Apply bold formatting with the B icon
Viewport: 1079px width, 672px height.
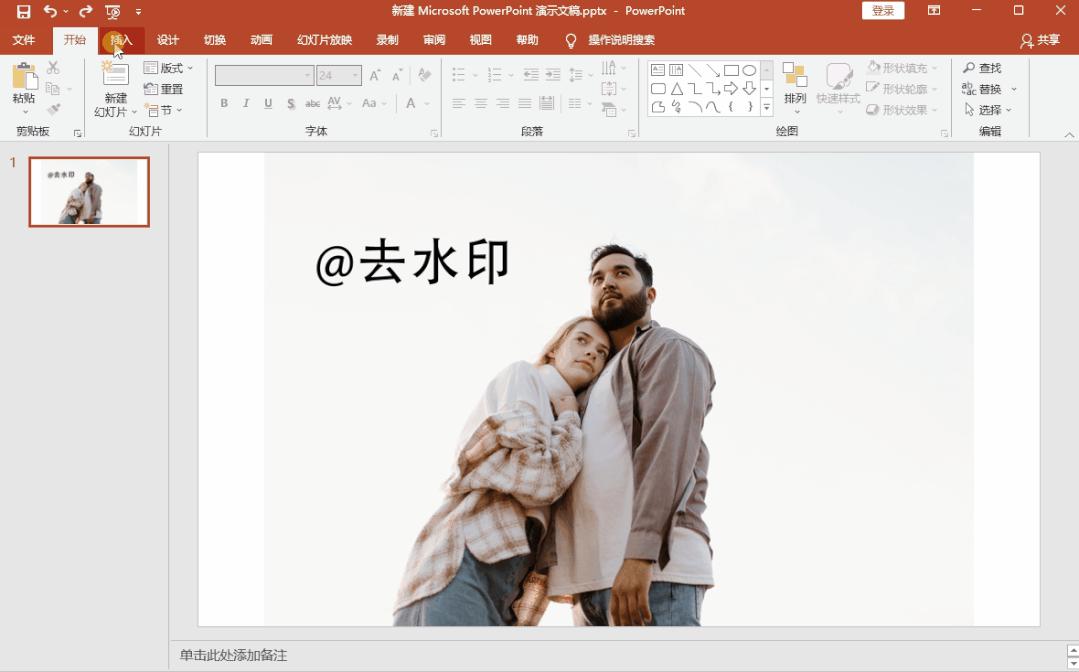coord(224,103)
